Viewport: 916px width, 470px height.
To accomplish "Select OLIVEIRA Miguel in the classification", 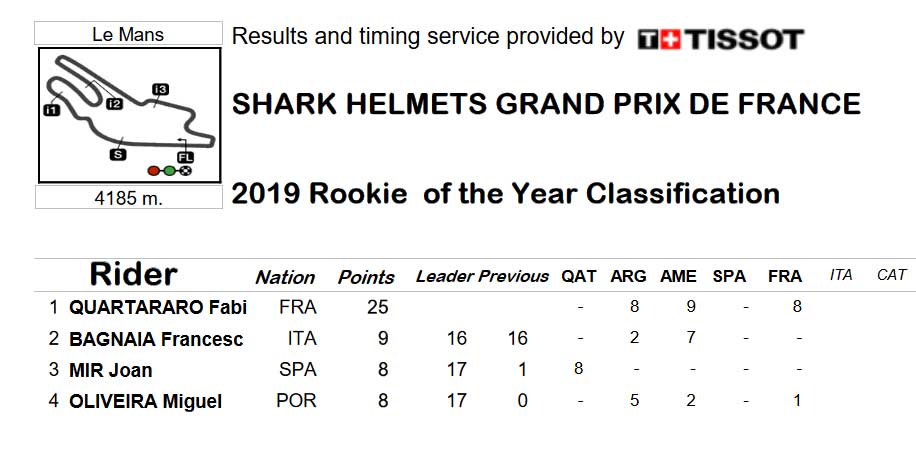I will [x=145, y=402].
